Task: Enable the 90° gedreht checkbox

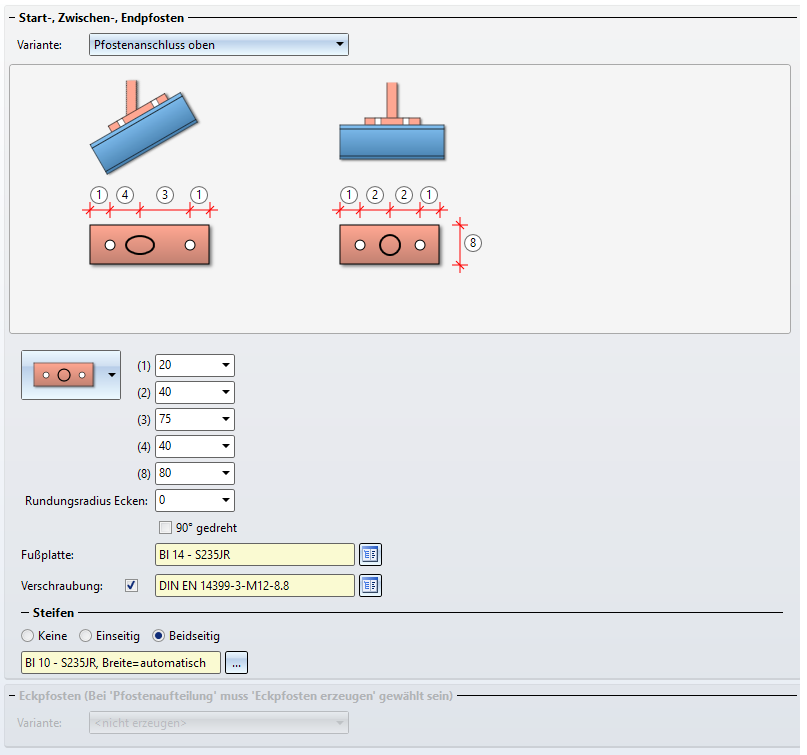Action: pos(166,527)
